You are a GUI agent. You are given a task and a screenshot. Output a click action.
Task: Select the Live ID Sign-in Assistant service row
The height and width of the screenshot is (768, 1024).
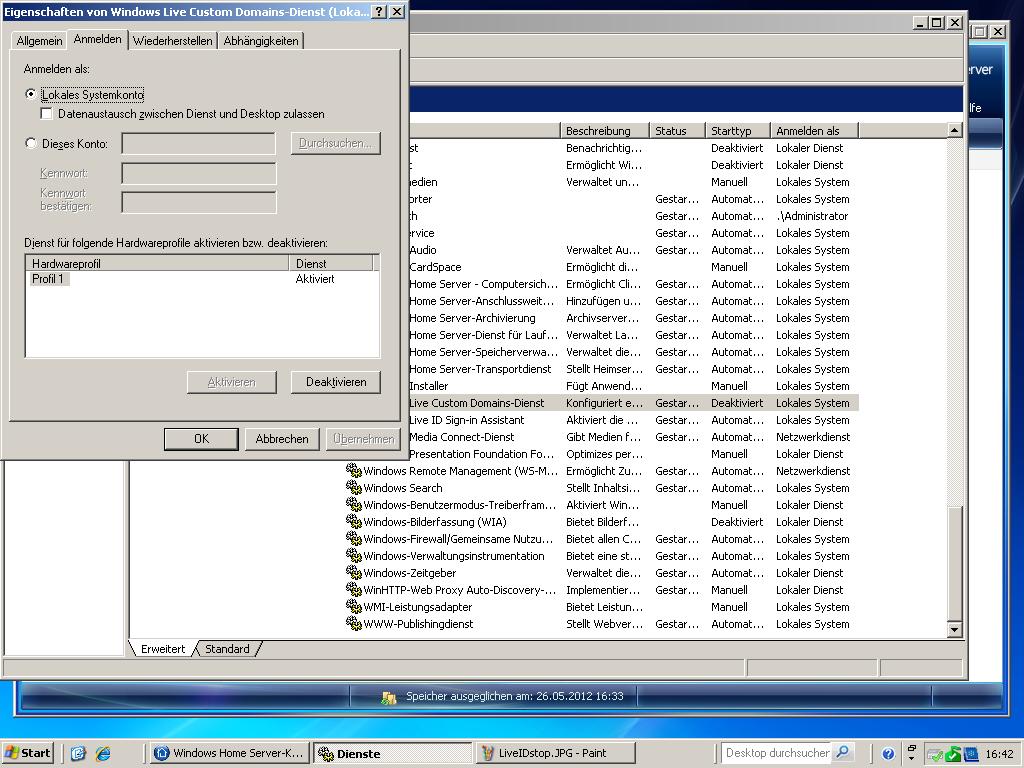[x=633, y=420]
